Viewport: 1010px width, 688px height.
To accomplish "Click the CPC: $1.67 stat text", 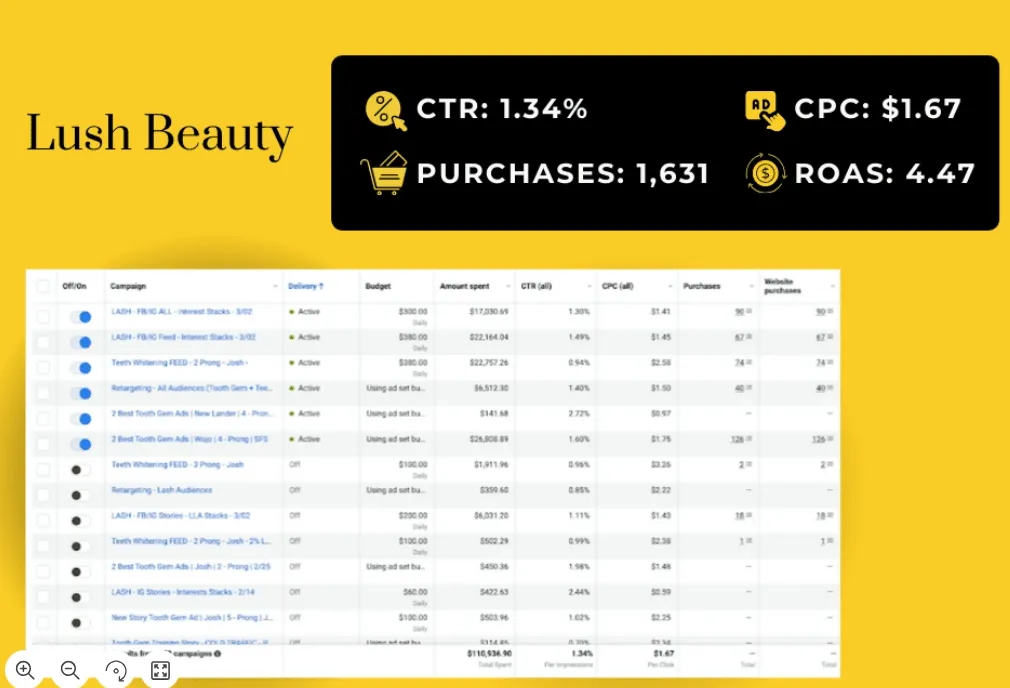I will click(878, 109).
